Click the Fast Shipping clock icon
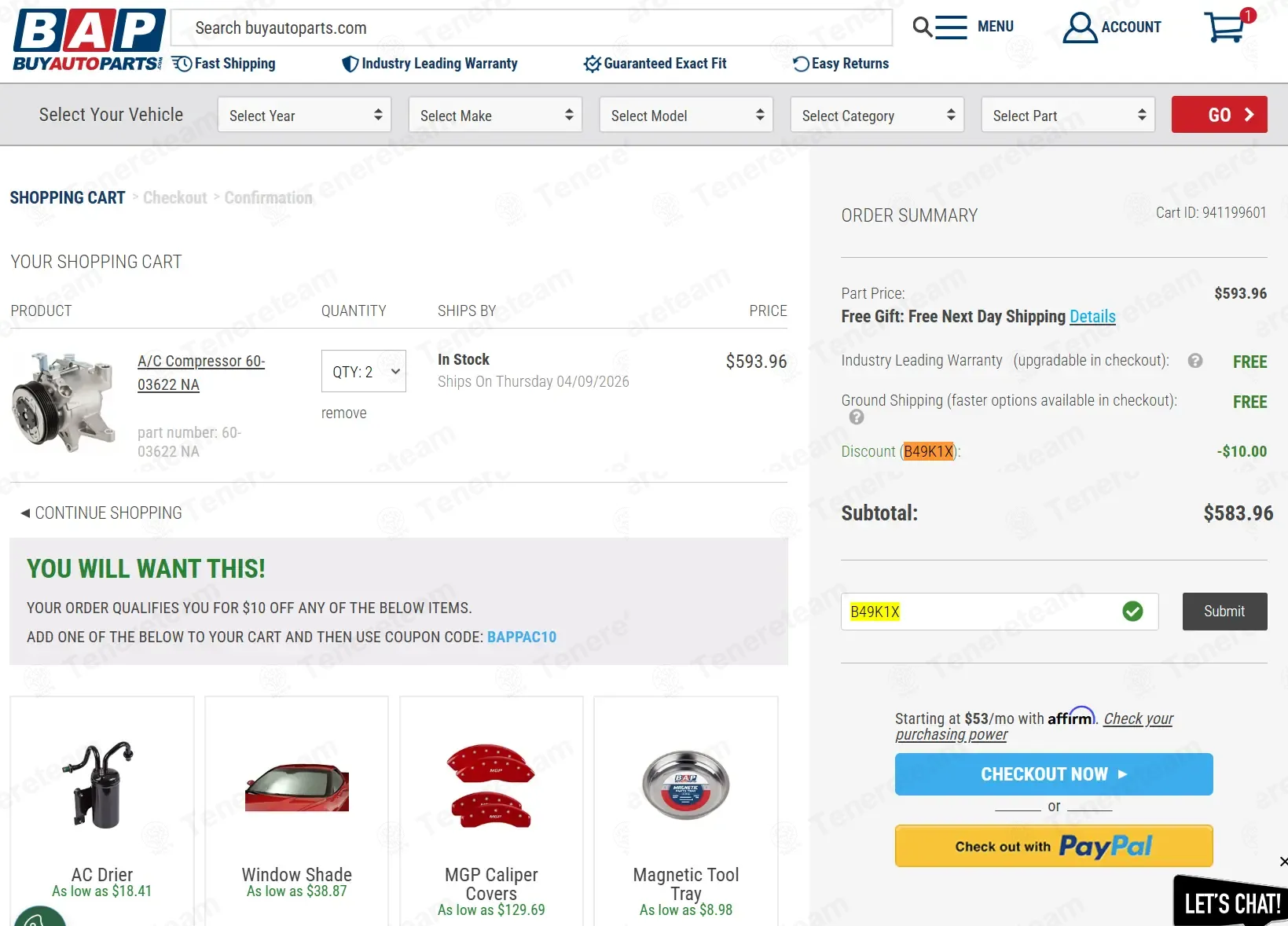 click(182, 64)
